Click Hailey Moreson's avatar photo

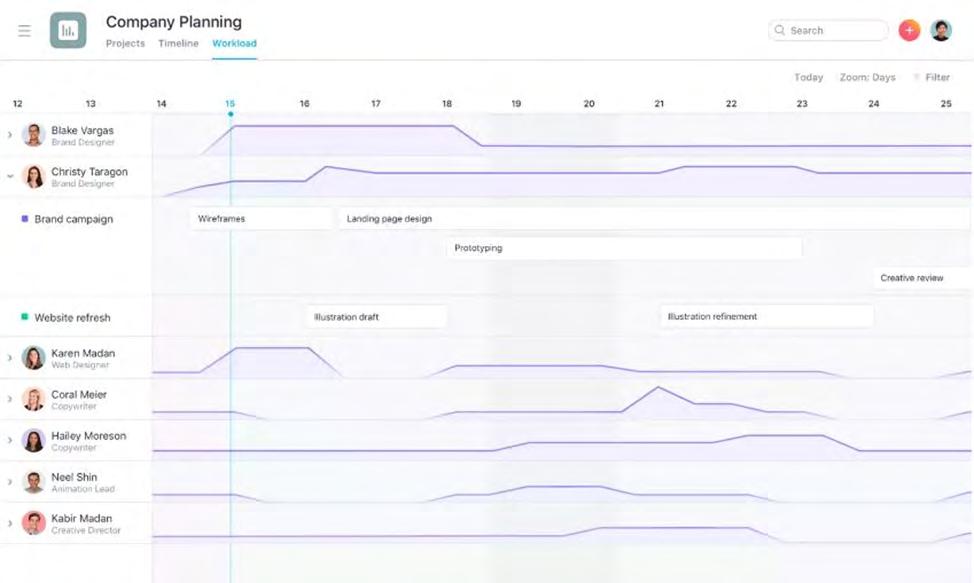pos(34,440)
